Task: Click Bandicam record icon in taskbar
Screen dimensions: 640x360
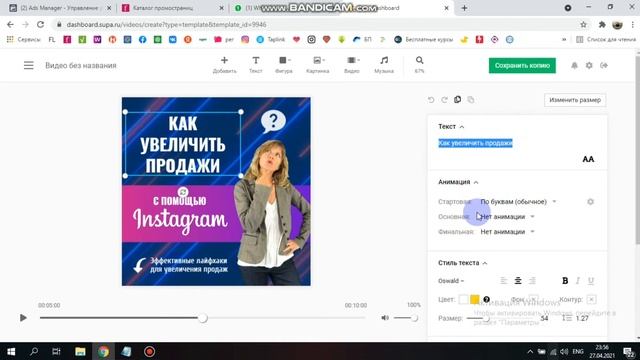Action: coord(149,351)
